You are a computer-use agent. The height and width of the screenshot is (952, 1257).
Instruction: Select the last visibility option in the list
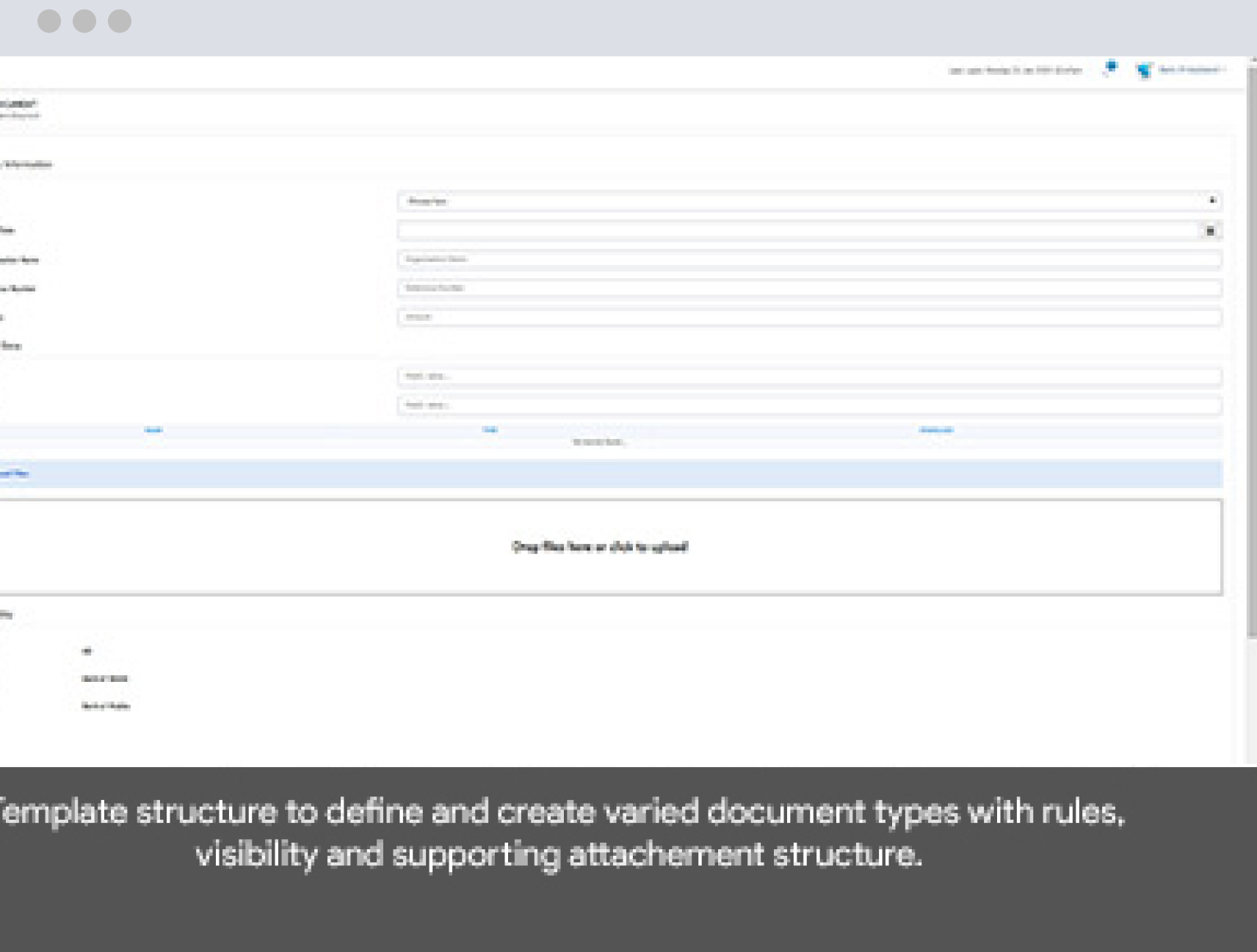[105, 706]
